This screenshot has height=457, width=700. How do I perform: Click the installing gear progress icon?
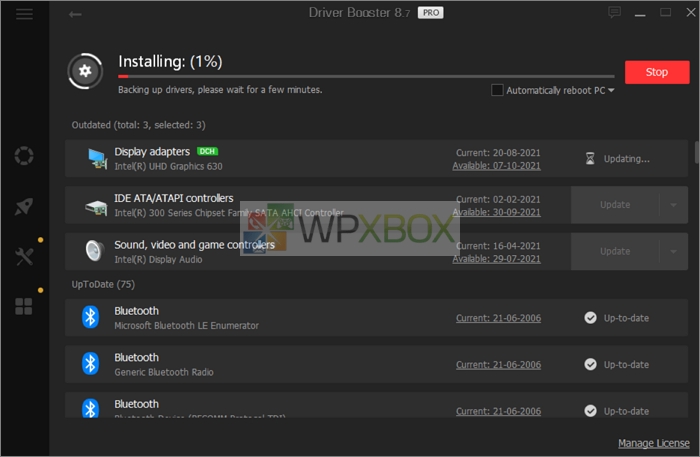pos(85,71)
